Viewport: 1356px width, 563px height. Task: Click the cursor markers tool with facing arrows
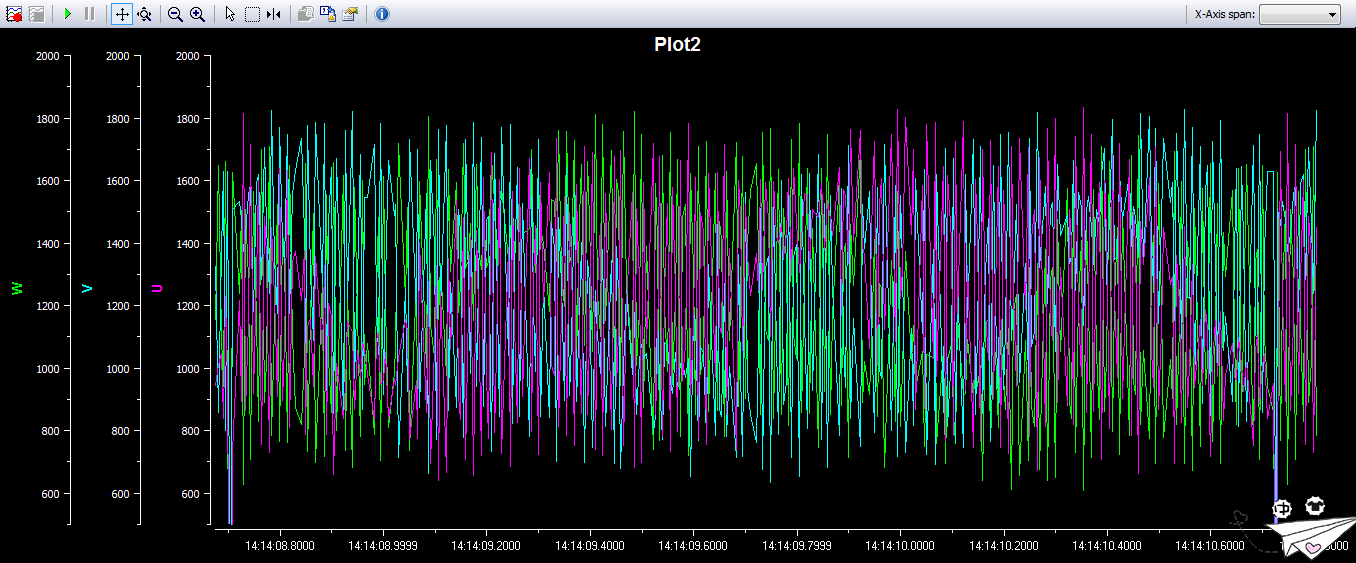pos(273,14)
